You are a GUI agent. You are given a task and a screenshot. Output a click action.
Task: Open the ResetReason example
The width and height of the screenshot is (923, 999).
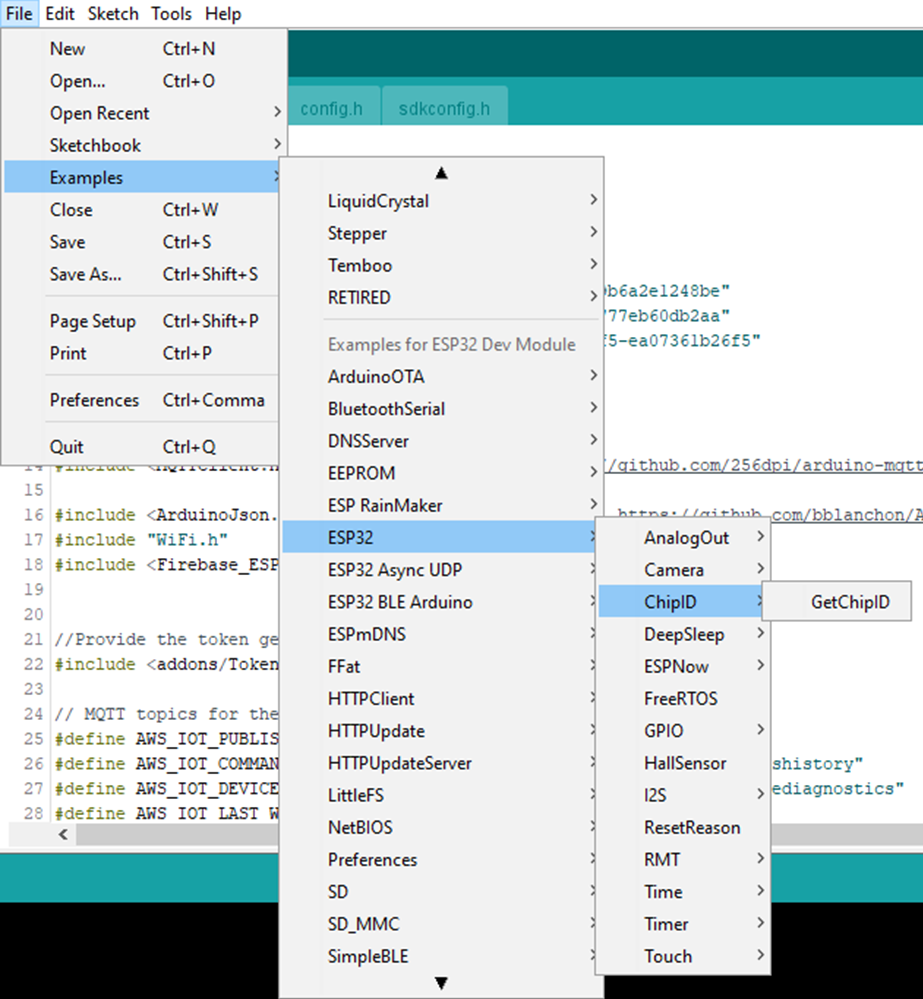[x=683, y=827]
